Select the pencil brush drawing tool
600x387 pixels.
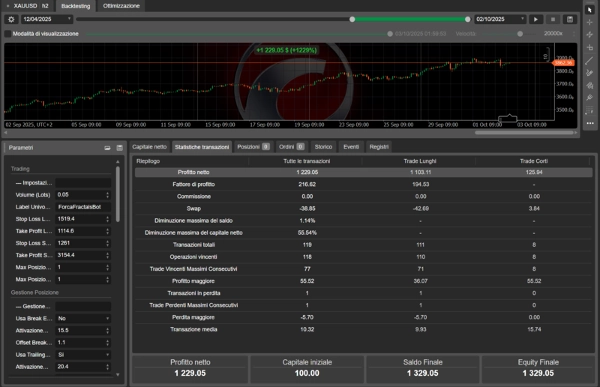tap(590, 73)
